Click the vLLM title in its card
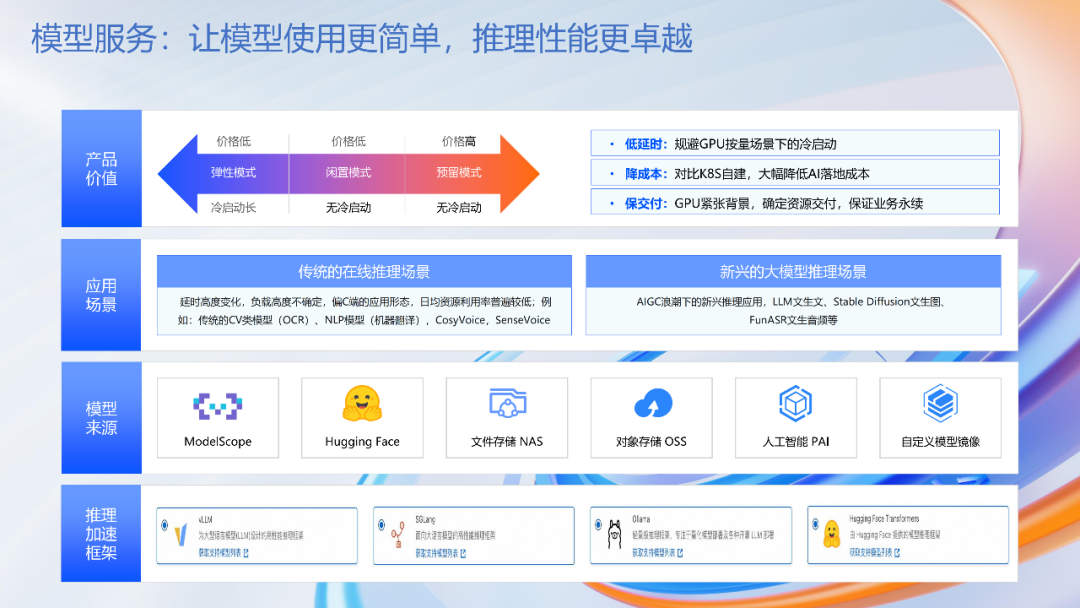 pyautogui.click(x=205, y=520)
